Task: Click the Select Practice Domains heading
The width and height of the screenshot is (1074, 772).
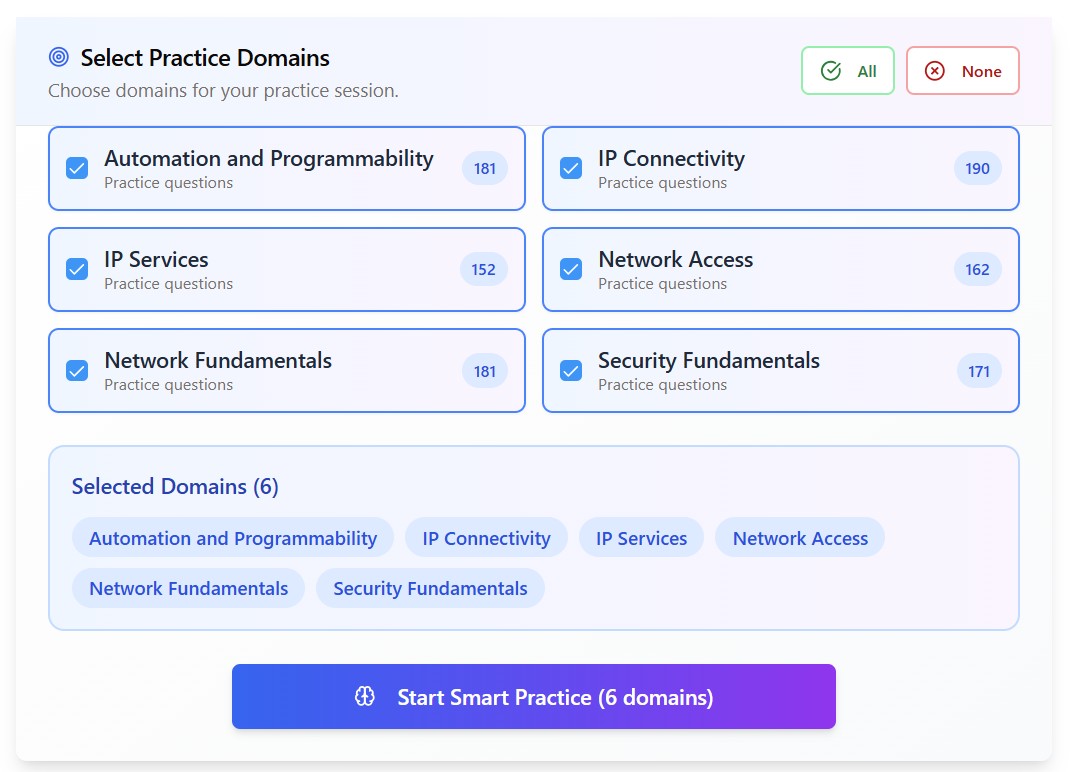Action: 205,58
